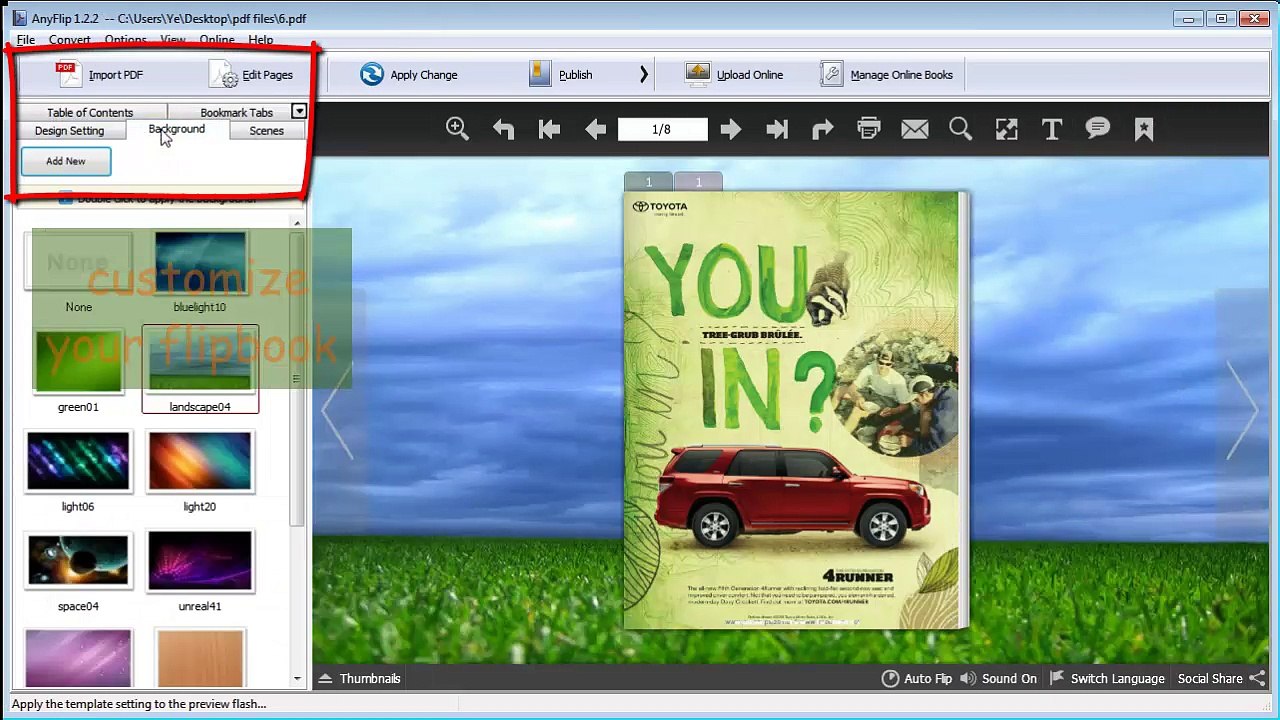Click book page tab 1
The height and width of the screenshot is (720, 1280).
click(648, 182)
